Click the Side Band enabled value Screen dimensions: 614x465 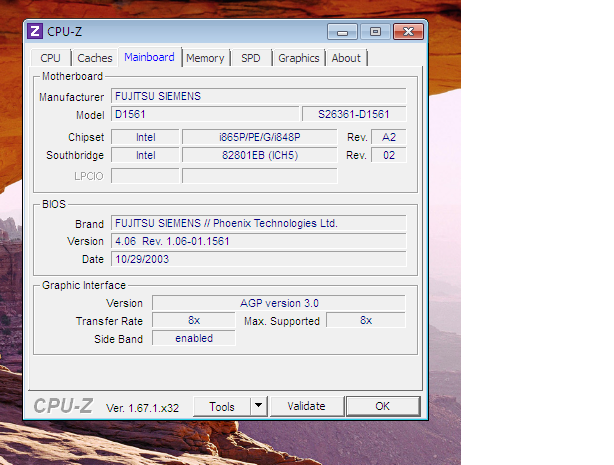194,338
